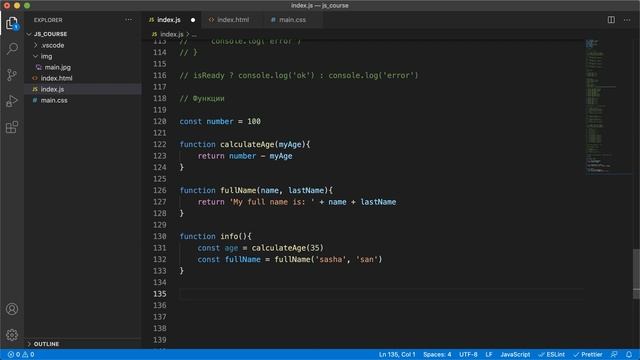Open editor more actions ellipsis

click(x=627, y=20)
